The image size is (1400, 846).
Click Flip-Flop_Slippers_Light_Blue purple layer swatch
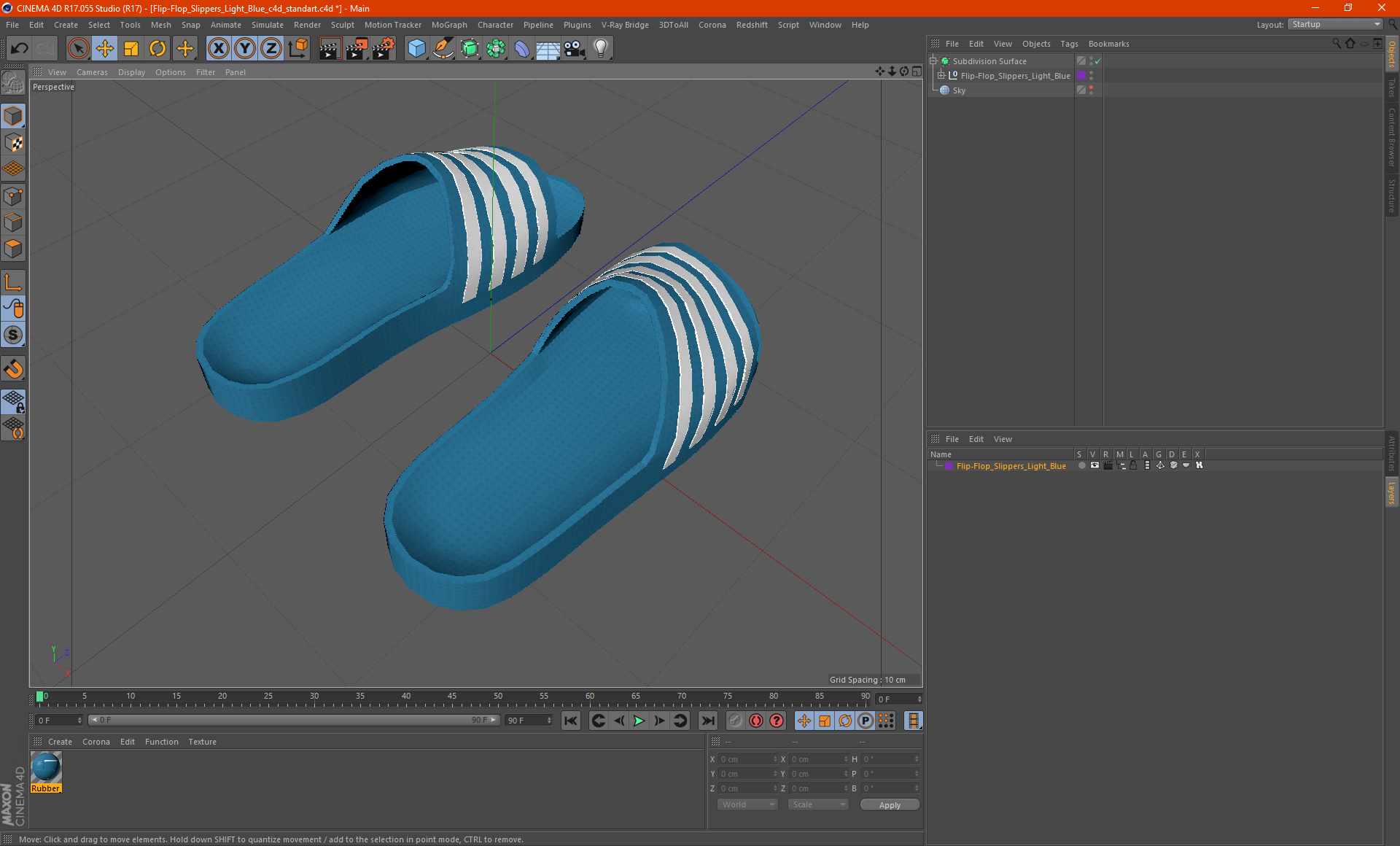(x=1081, y=76)
